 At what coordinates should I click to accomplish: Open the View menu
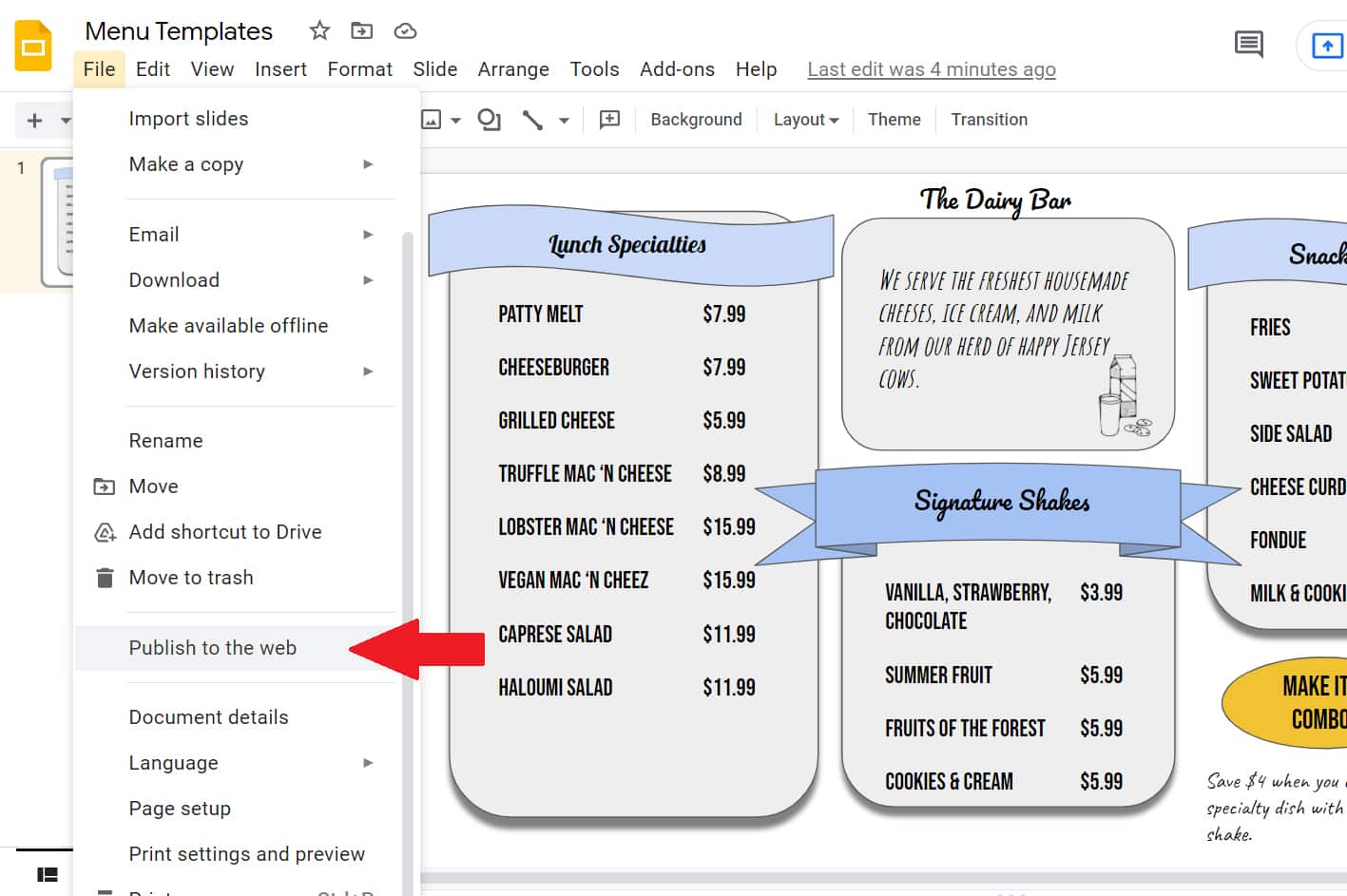click(x=212, y=69)
